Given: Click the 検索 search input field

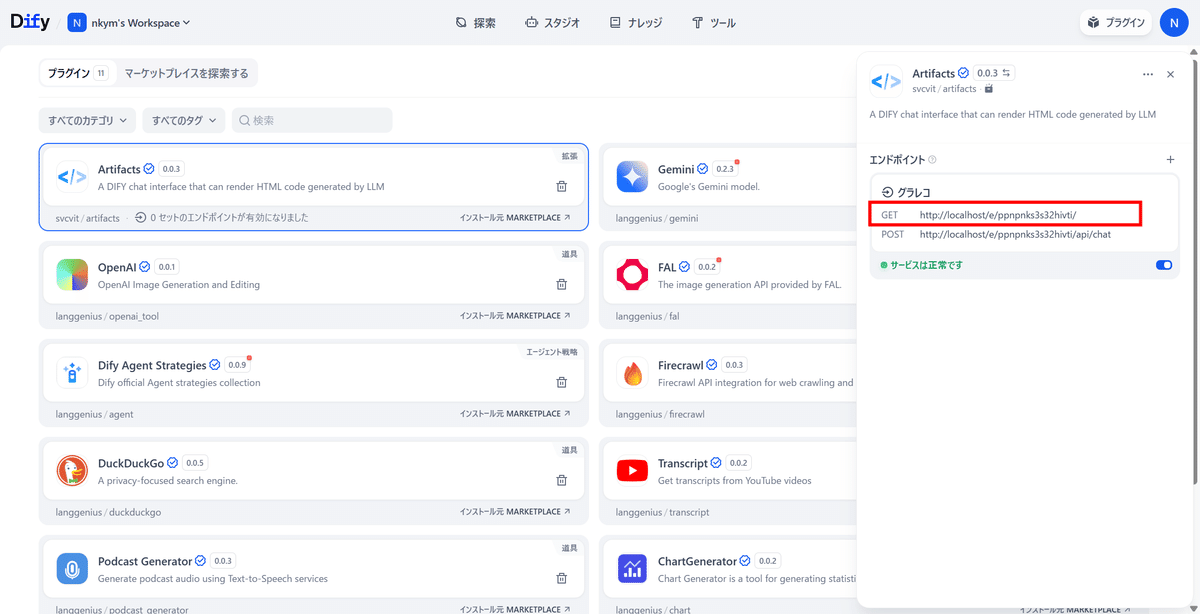Looking at the screenshot, I should tap(312, 119).
